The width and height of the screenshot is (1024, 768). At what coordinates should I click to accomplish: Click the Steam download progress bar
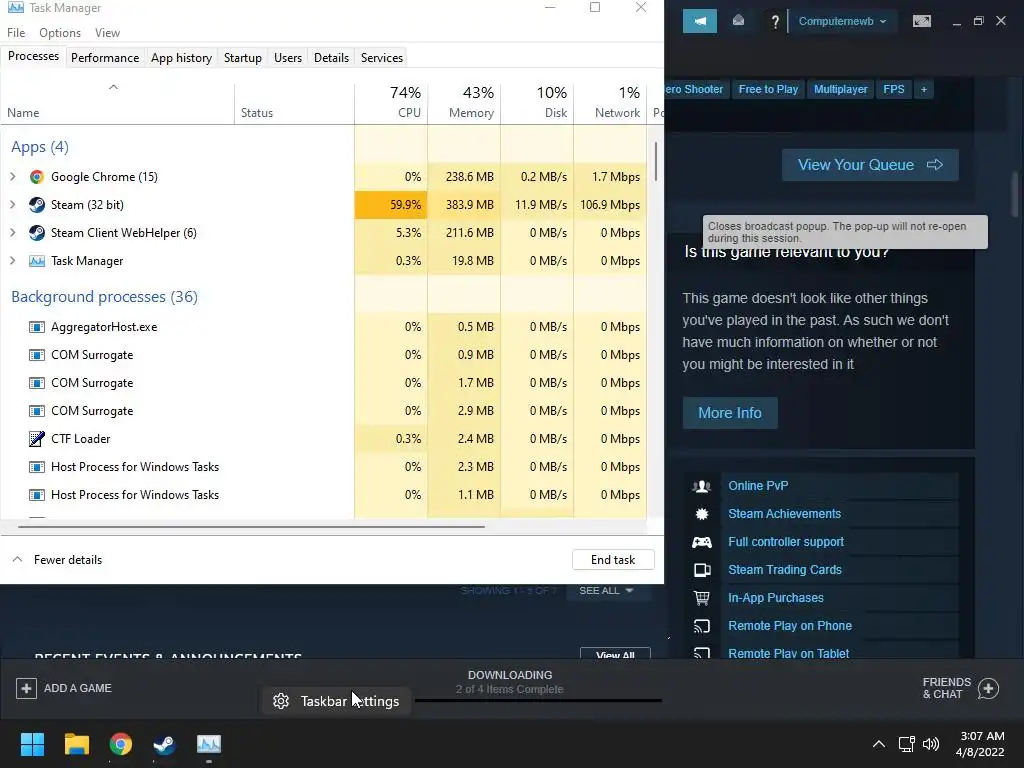pos(538,701)
